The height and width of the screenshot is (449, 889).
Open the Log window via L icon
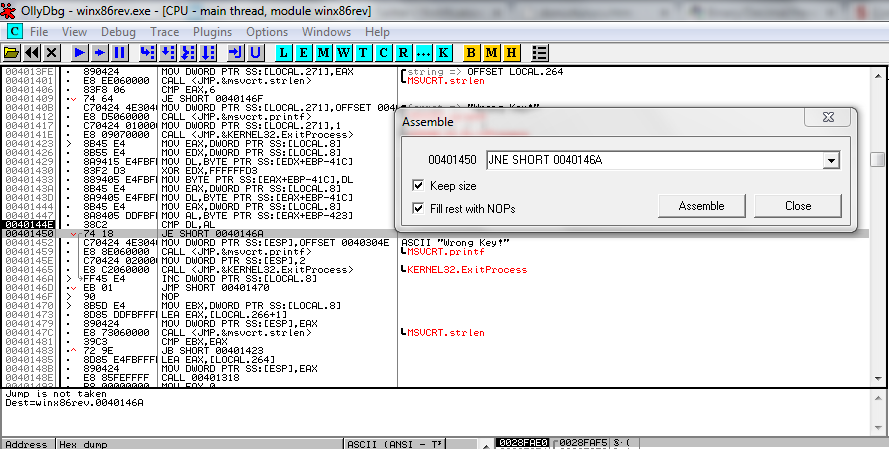pyautogui.click(x=283, y=53)
